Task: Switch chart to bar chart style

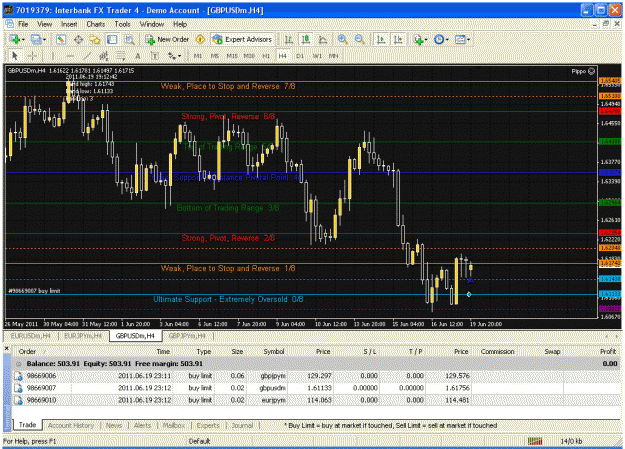Action: point(289,39)
